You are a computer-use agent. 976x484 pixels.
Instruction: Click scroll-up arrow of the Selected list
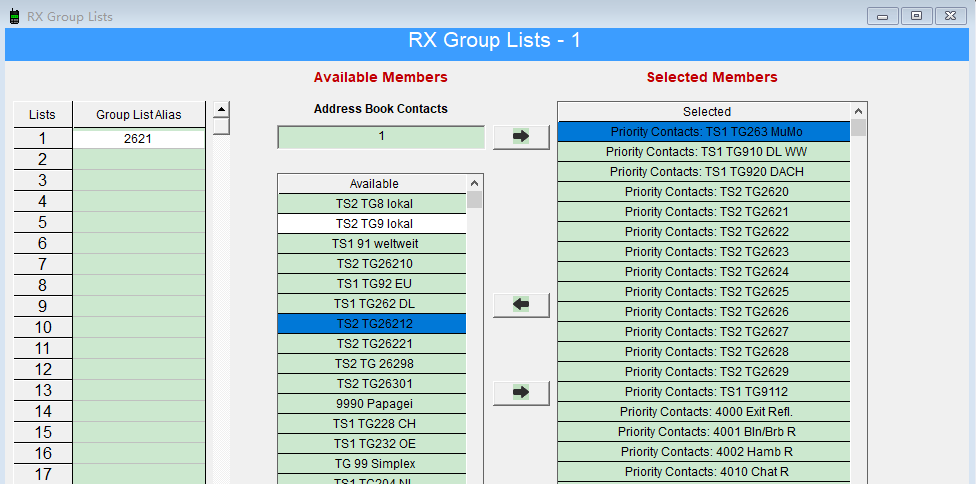pyautogui.click(x=858, y=111)
